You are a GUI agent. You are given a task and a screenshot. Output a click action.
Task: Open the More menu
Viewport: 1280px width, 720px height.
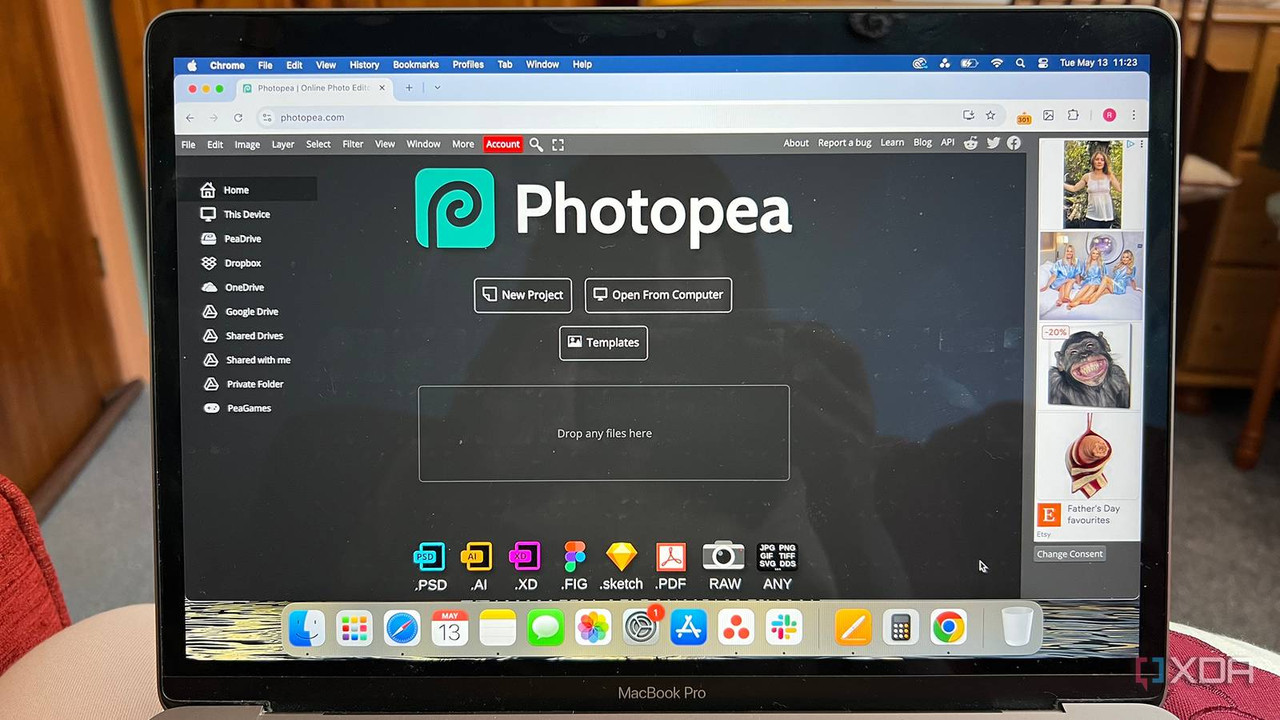tap(463, 145)
